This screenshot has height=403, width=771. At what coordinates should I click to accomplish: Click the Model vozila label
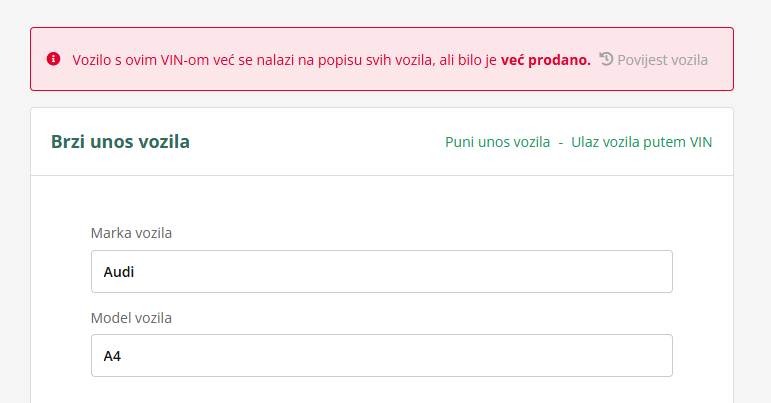[131, 318]
